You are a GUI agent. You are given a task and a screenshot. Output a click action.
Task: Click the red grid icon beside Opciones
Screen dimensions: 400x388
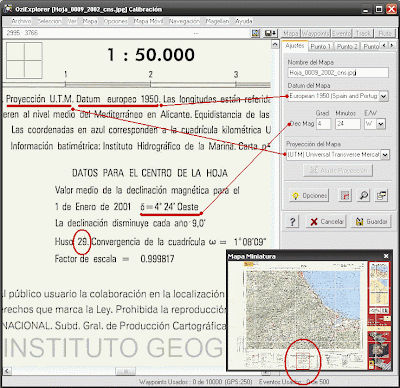pos(345,196)
